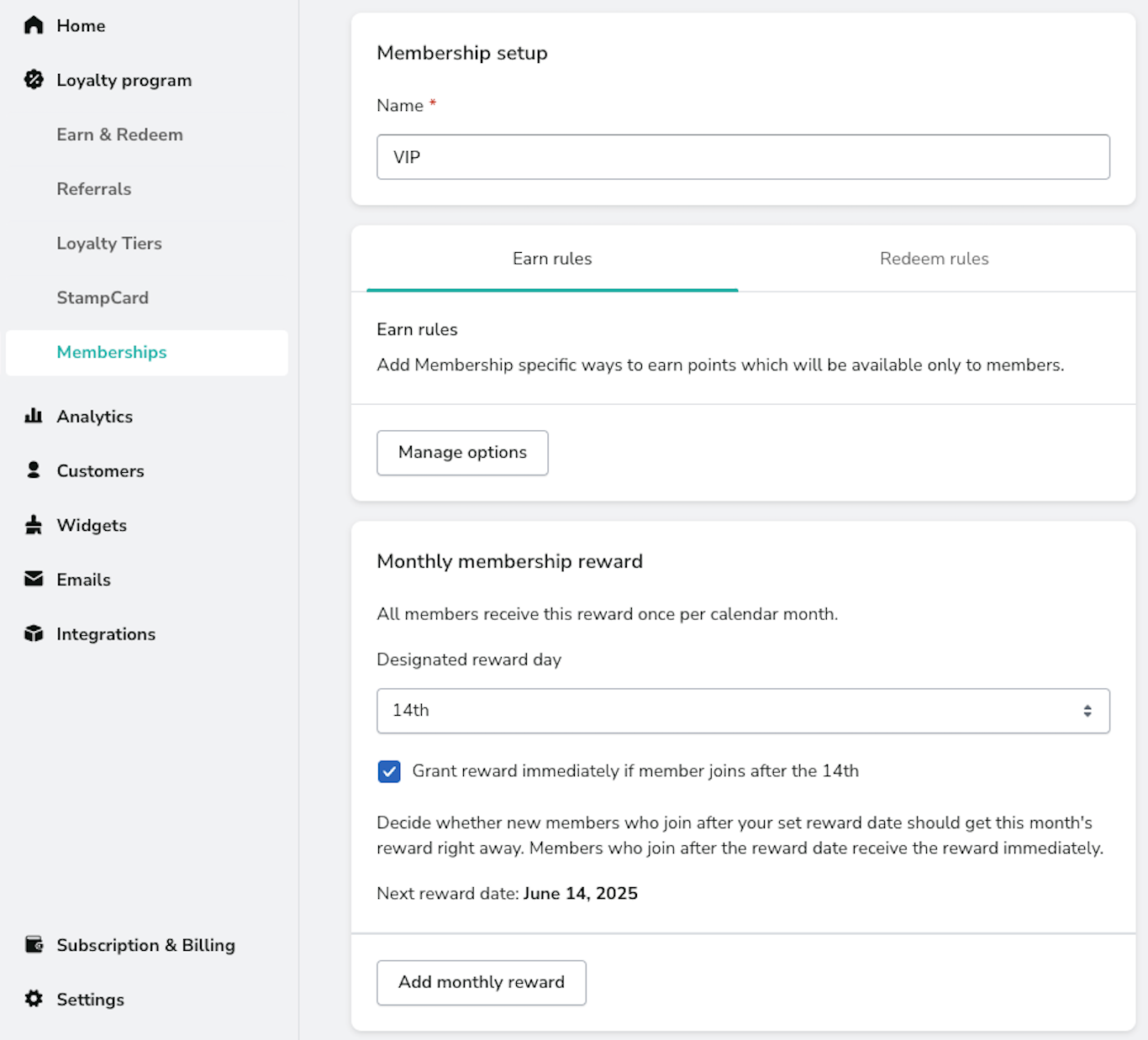Click the Home house icon

tap(34, 25)
